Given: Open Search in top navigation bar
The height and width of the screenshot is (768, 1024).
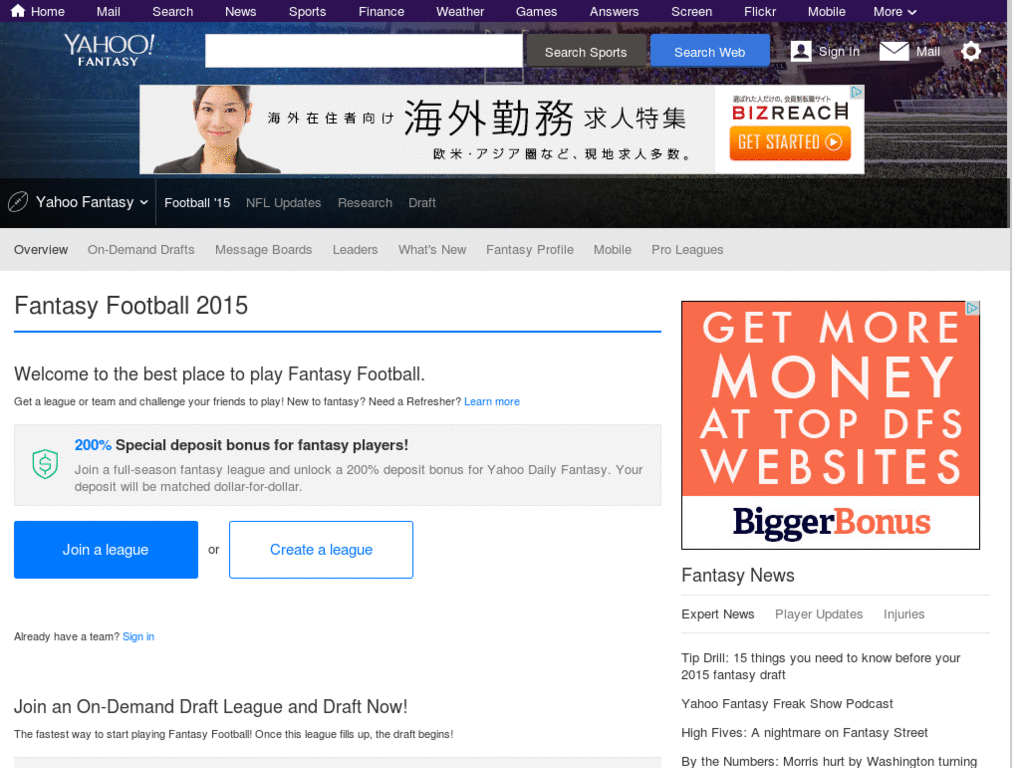Looking at the screenshot, I should [172, 11].
